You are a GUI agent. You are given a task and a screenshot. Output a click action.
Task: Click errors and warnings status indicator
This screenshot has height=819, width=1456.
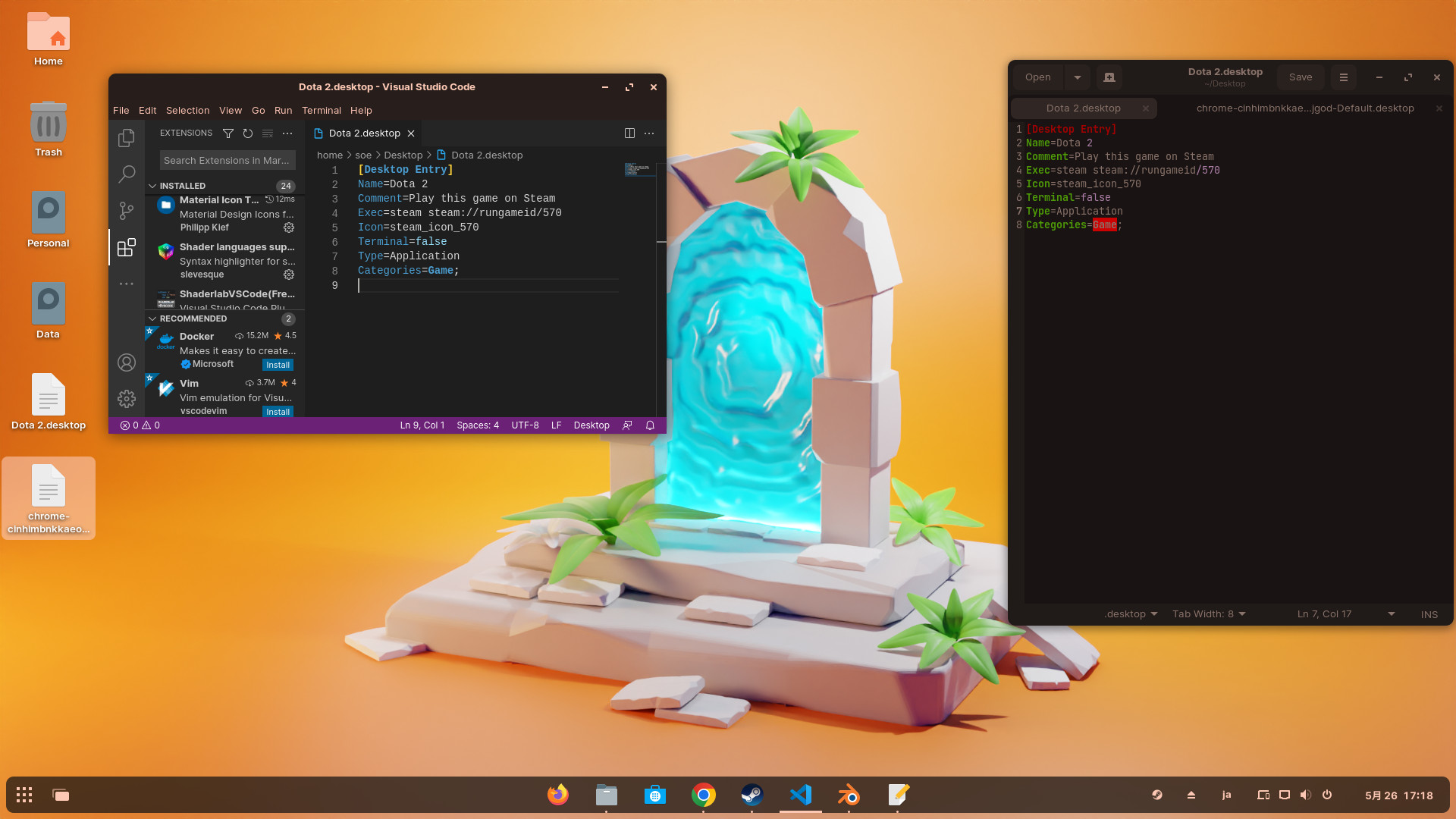coord(140,425)
